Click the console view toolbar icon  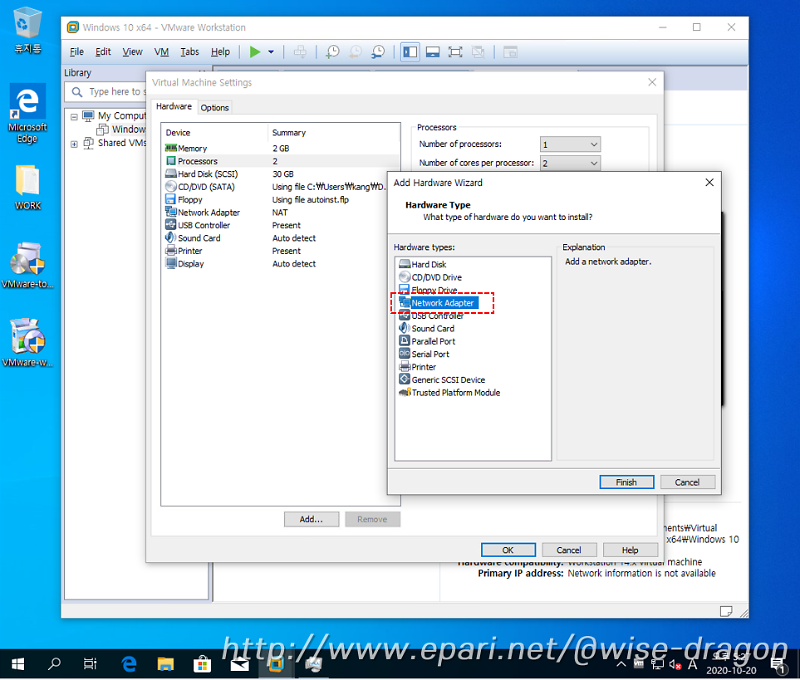[510, 52]
